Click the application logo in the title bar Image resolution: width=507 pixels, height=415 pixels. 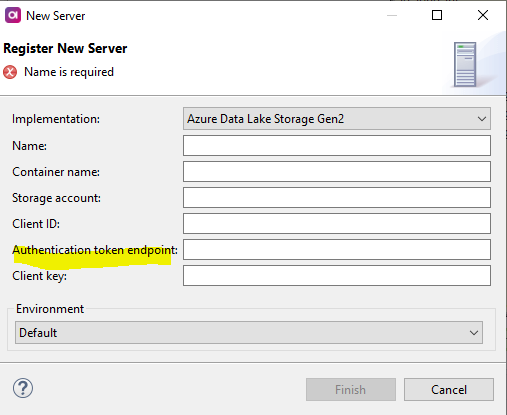coord(13,15)
